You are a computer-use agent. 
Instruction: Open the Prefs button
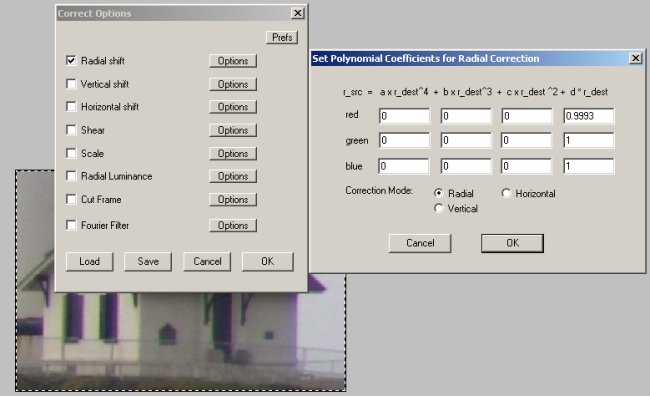pyautogui.click(x=282, y=37)
